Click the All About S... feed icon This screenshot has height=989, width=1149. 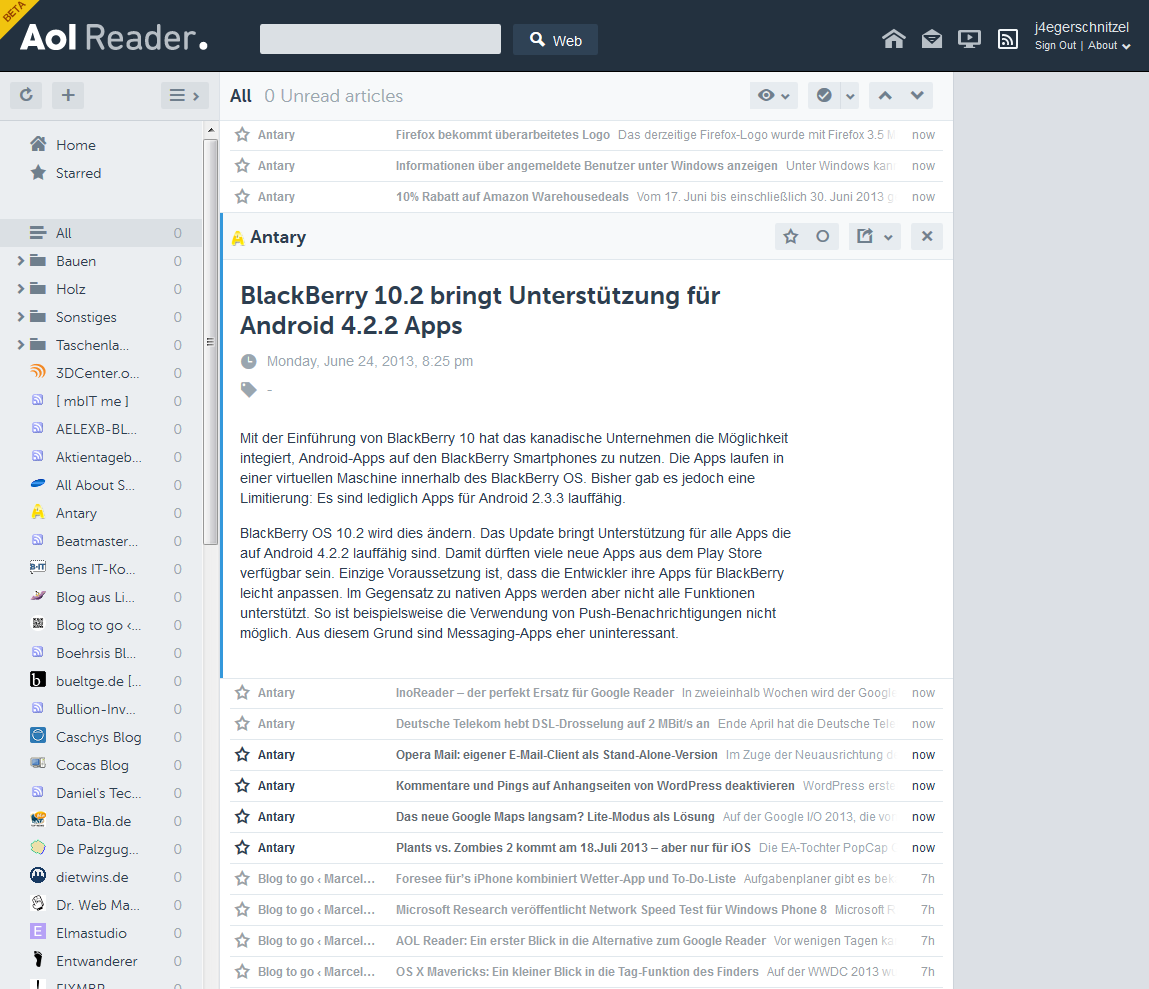pyautogui.click(x=38, y=484)
